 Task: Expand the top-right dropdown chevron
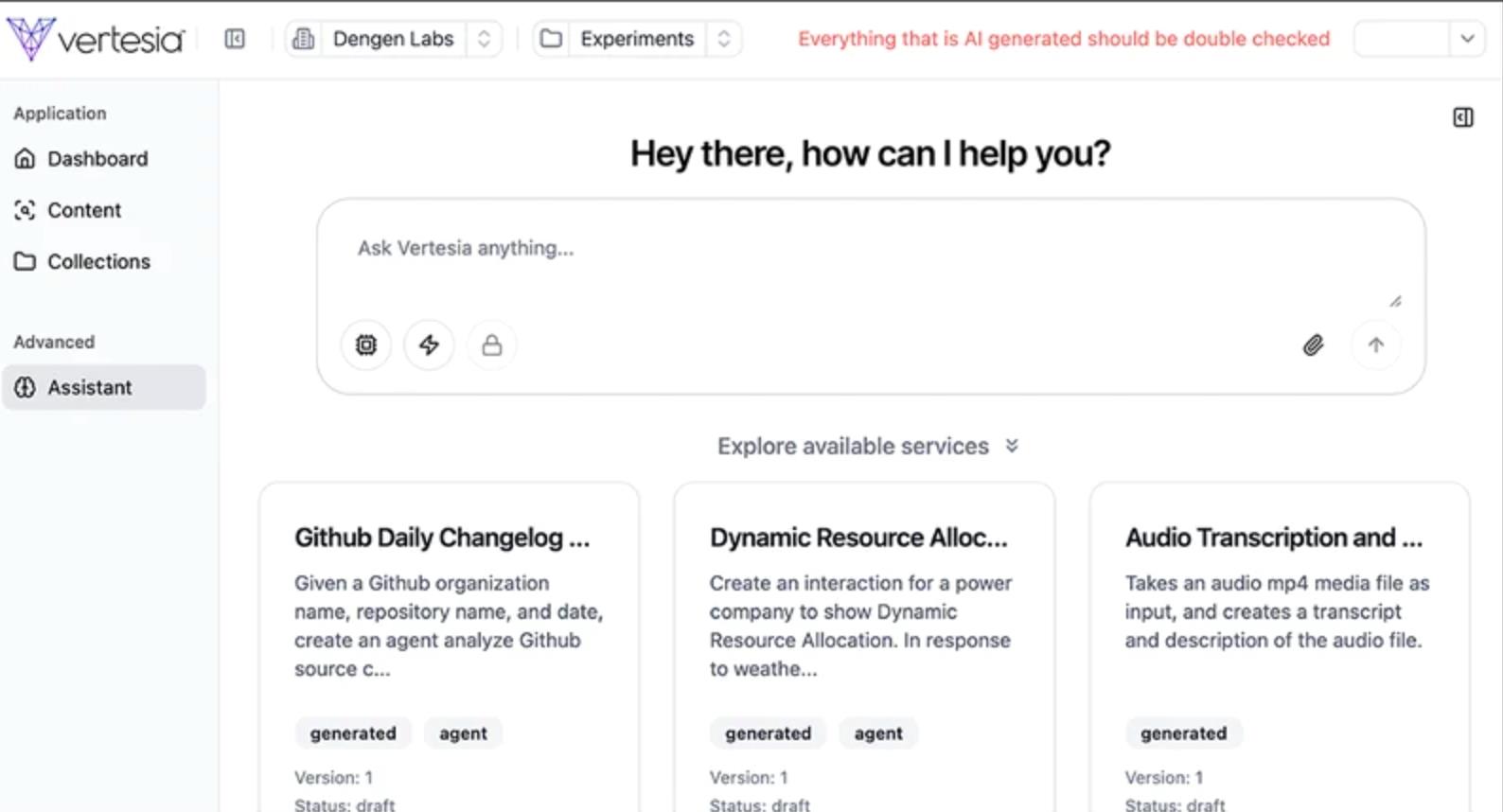[1467, 39]
